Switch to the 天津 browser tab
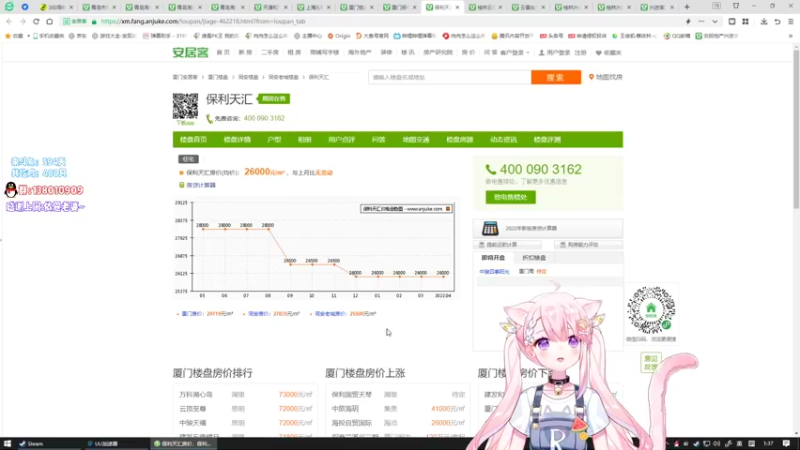Viewport: 800px width, 450px height. click(270, 7)
